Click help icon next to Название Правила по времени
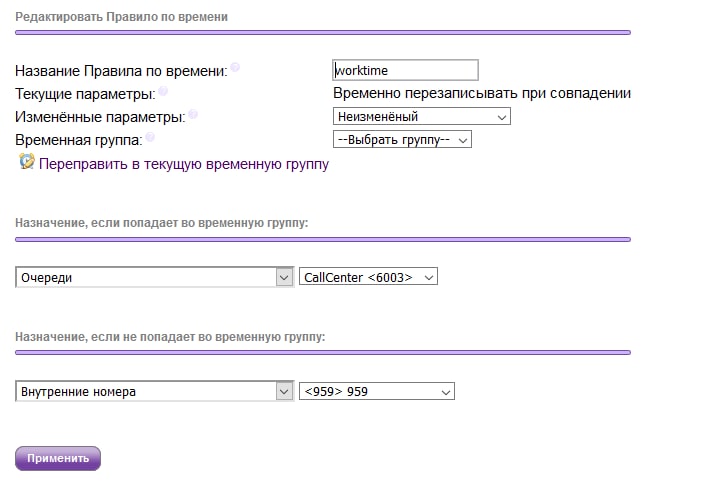Image resolution: width=722 pixels, height=503 pixels. click(235, 67)
